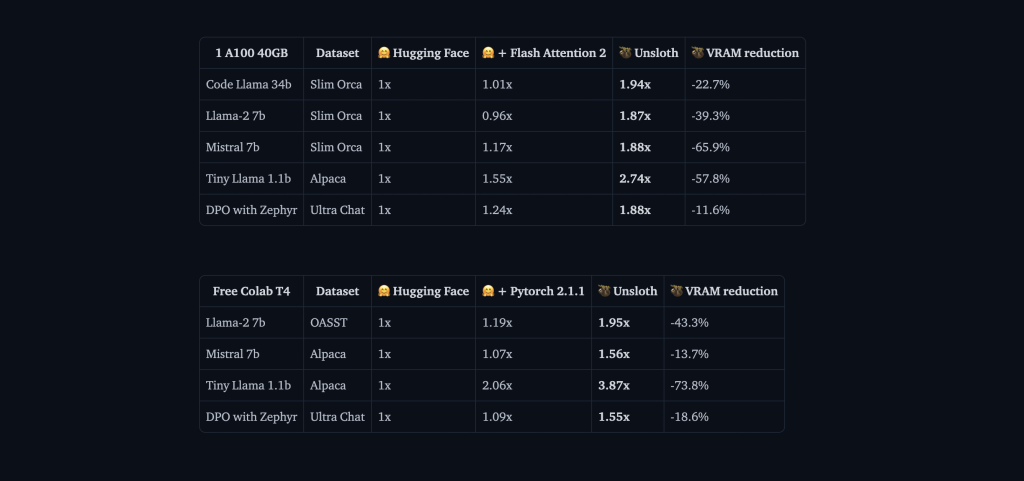This screenshot has height=481, width=1024.
Task: Select the 2.74x Unsloth speedup cell
Action: (x=635, y=178)
